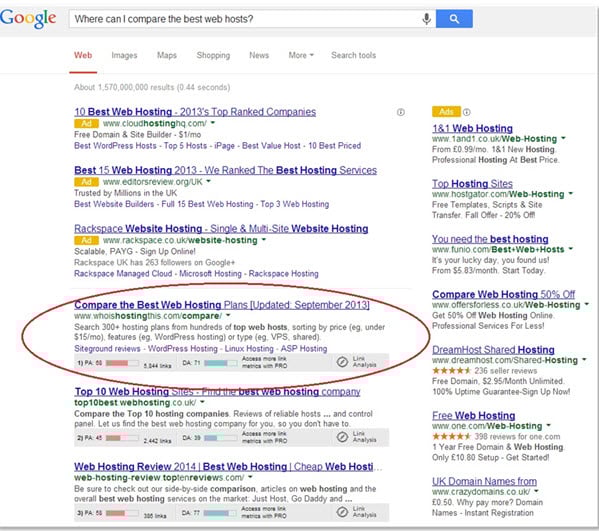
Task: Open 'You need the best hosting' side ad
Action: pos(490,239)
